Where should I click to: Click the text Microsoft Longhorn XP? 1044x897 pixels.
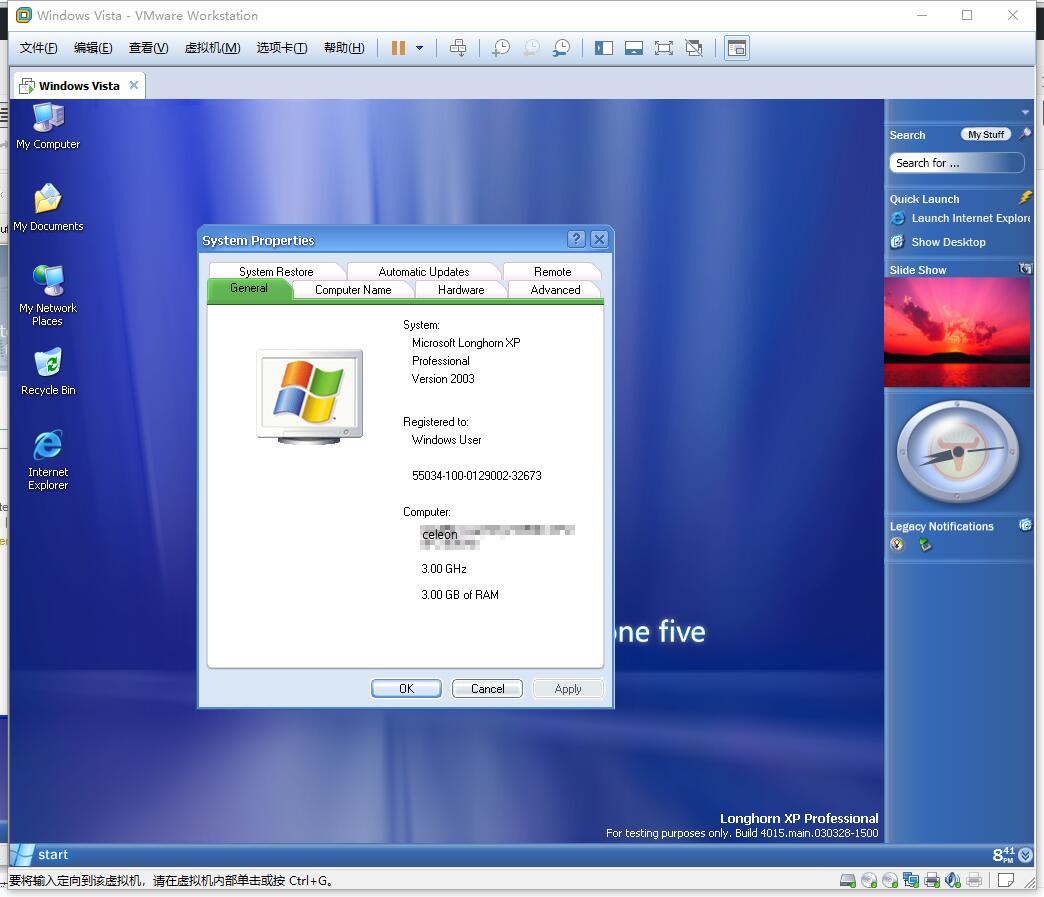coord(466,343)
